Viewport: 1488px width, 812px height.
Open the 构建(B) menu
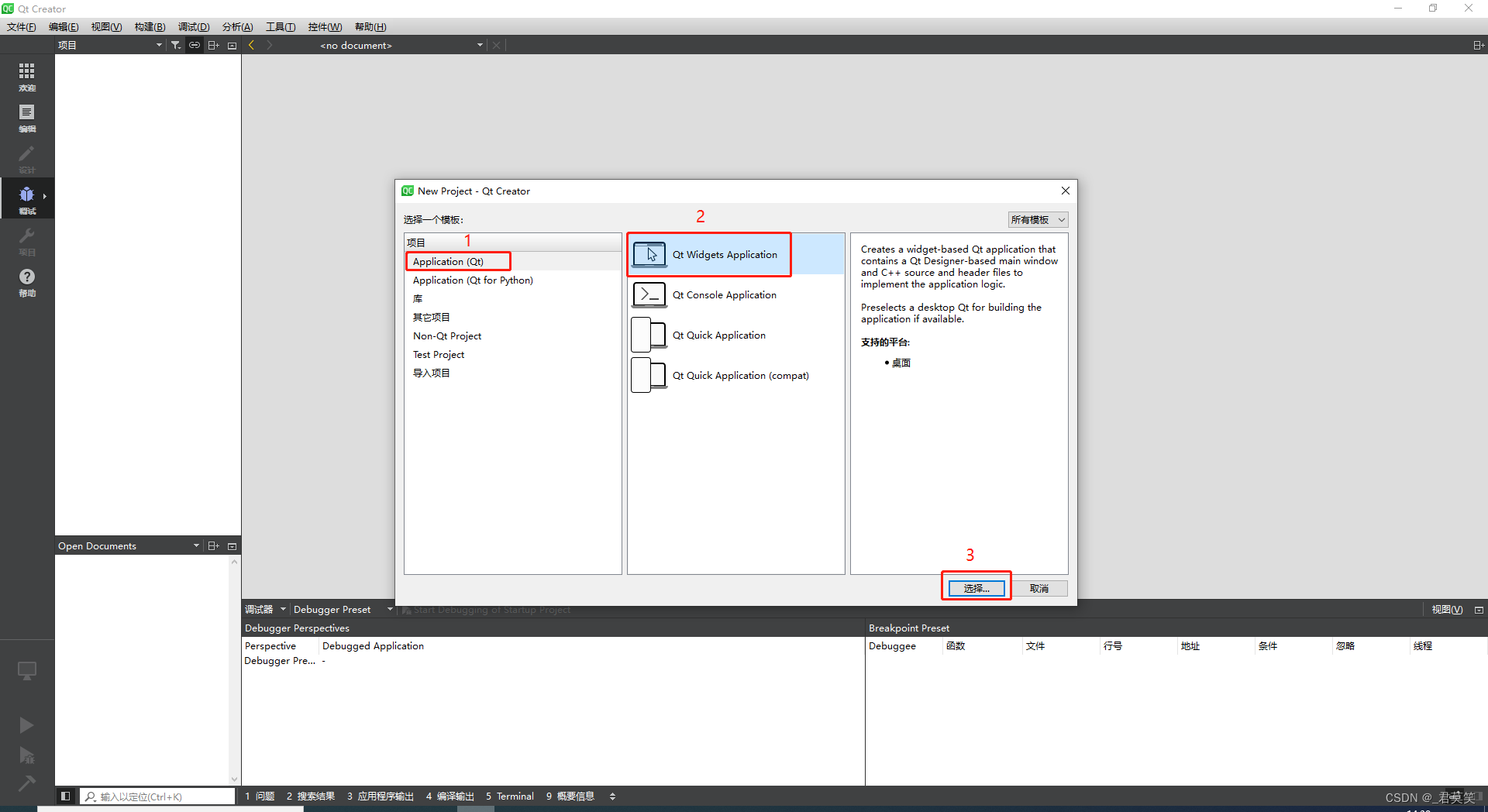pyautogui.click(x=150, y=27)
